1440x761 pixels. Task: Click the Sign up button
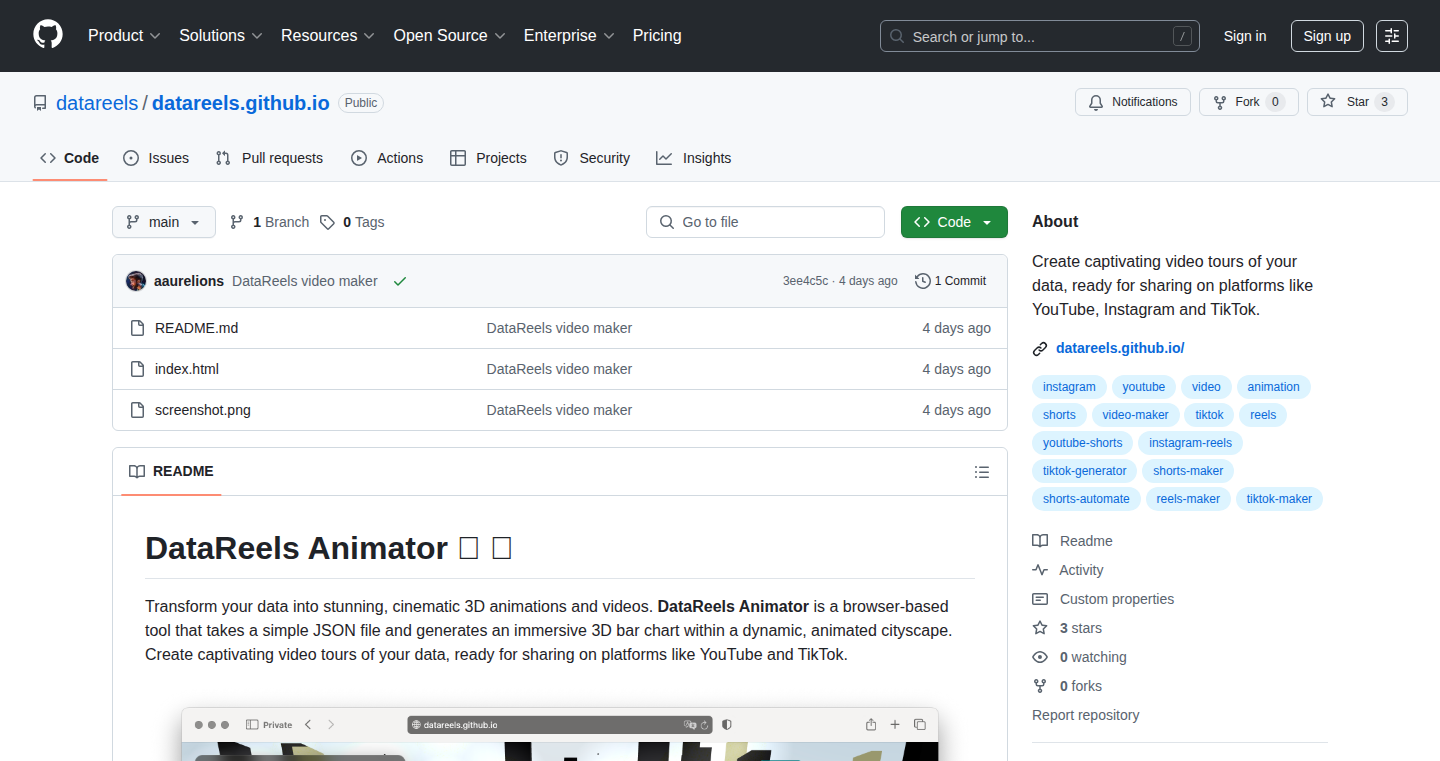pos(1327,36)
